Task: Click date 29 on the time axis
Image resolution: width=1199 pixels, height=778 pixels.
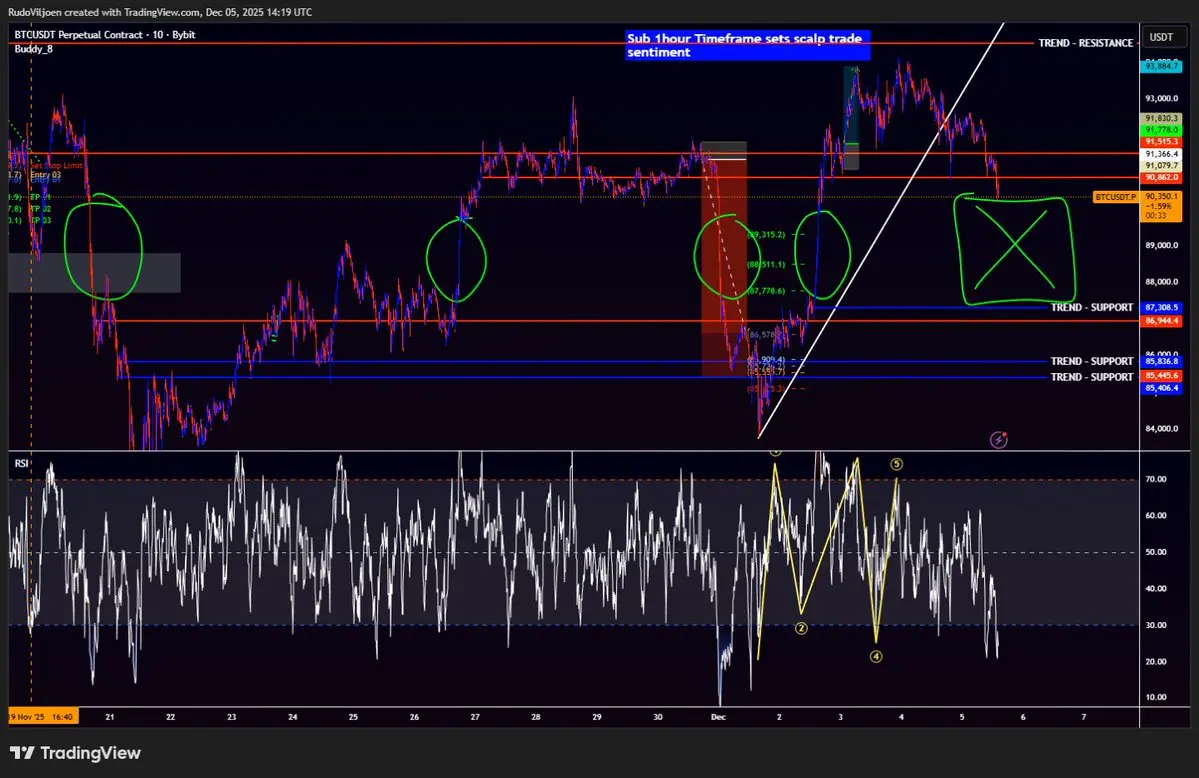Action: [597, 718]
